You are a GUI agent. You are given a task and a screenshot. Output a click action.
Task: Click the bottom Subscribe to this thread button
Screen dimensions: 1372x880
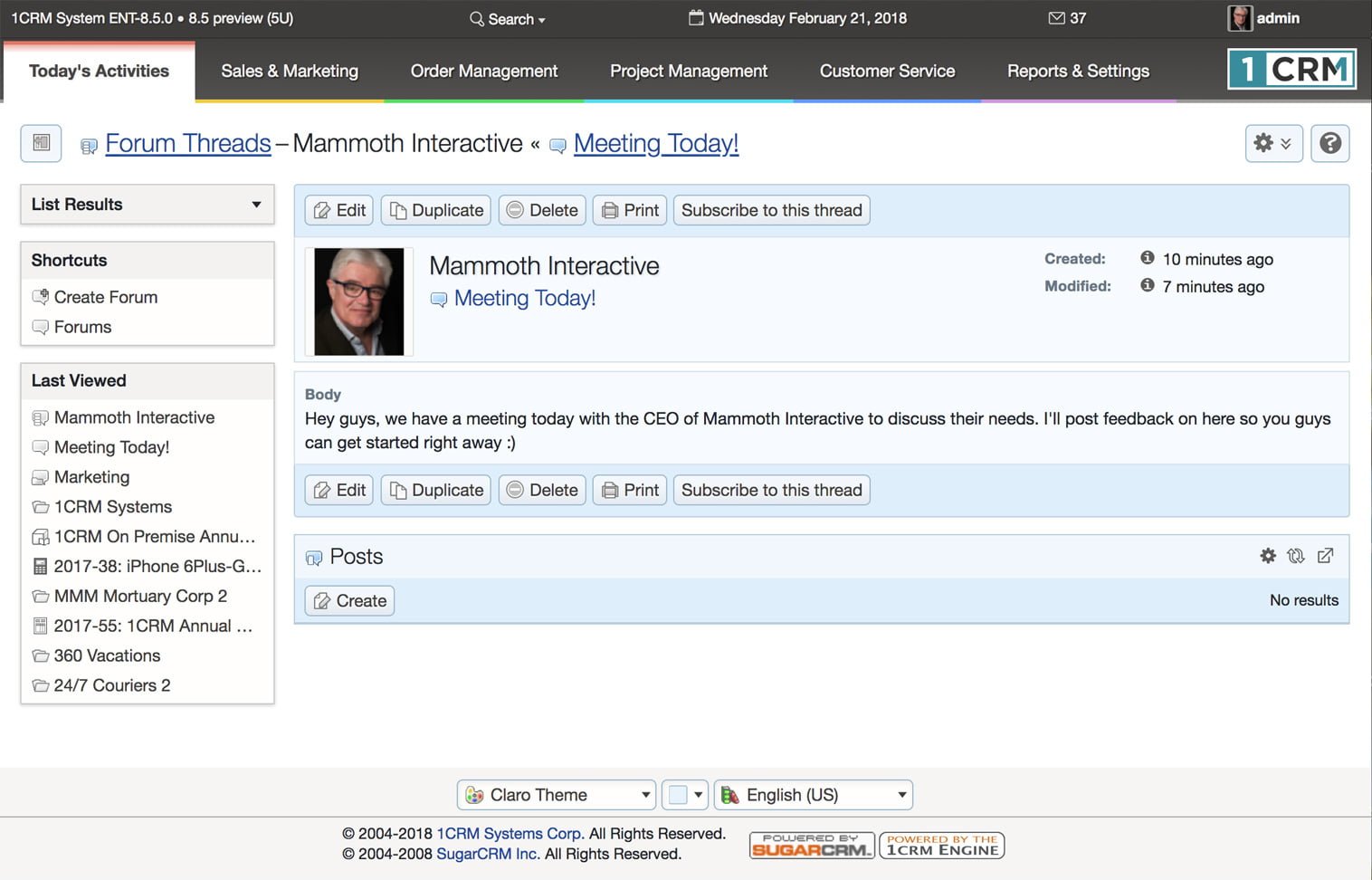[x=772, y=490]
